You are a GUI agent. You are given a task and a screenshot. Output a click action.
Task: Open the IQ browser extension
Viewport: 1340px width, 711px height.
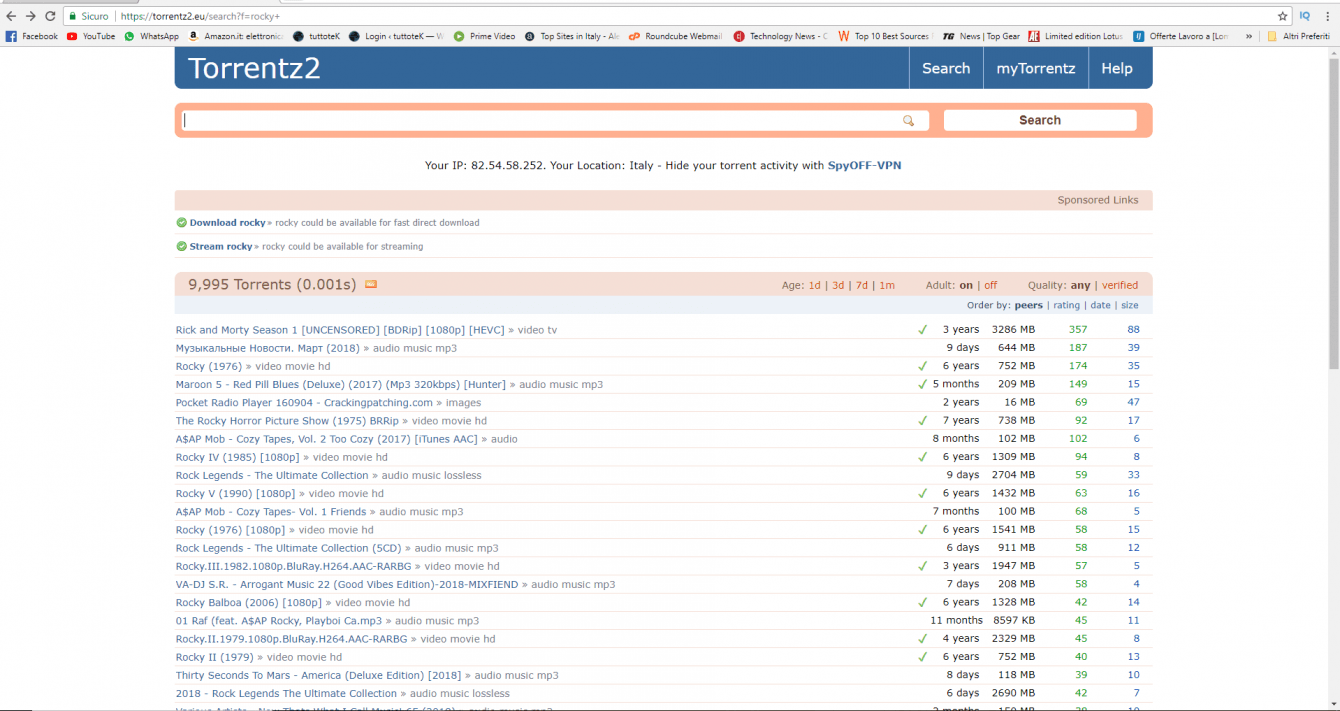[x=1305, y=16]
